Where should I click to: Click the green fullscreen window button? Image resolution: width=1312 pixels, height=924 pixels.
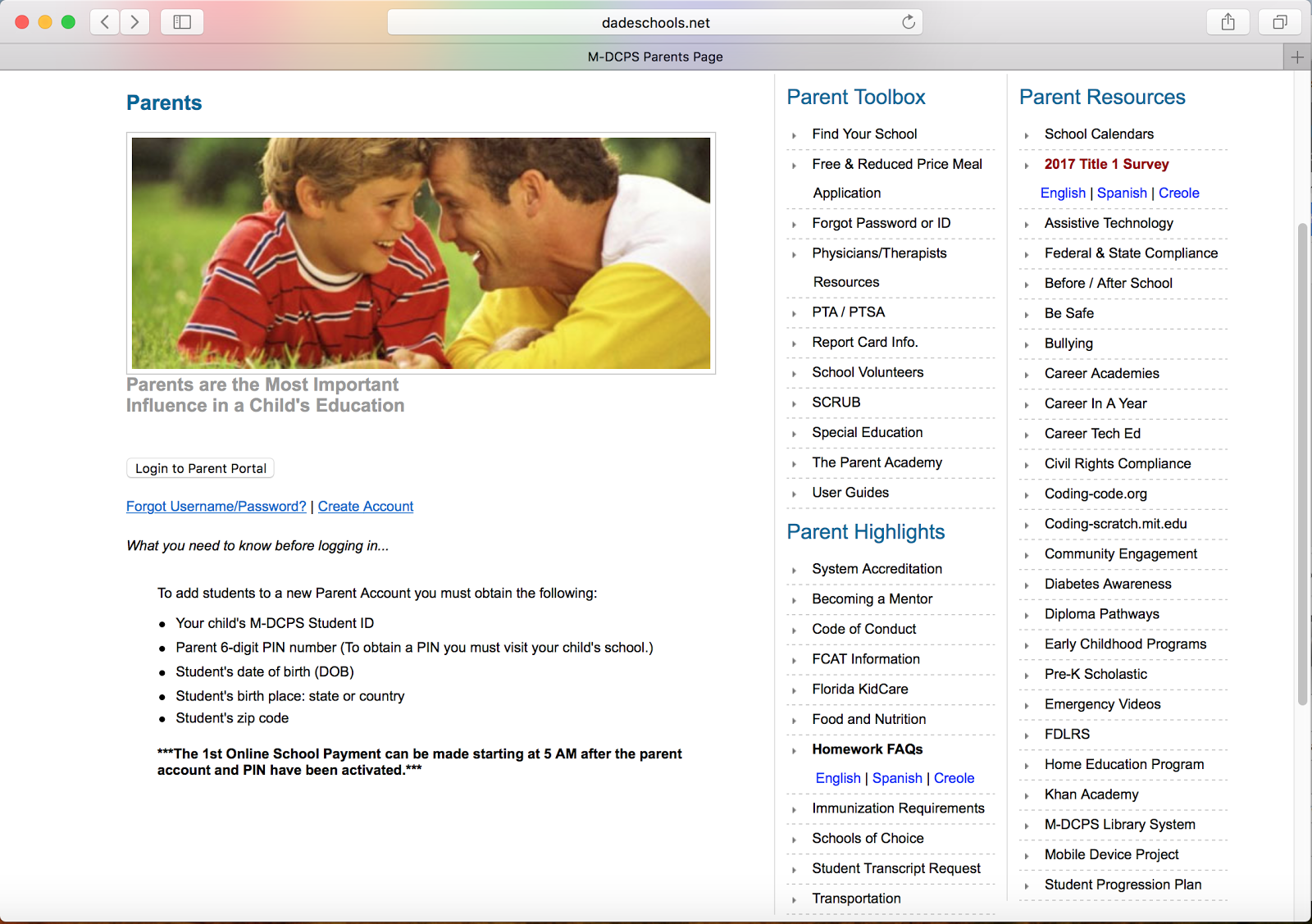(69, 22)
